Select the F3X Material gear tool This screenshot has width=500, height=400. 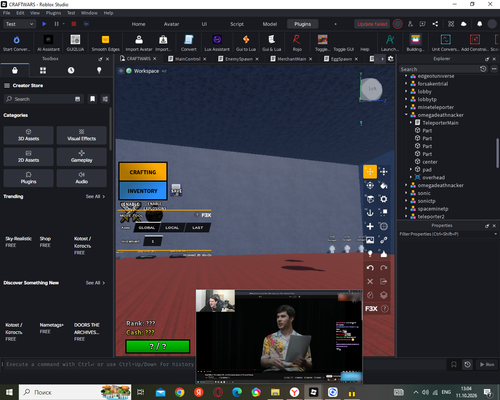point(384,199)
